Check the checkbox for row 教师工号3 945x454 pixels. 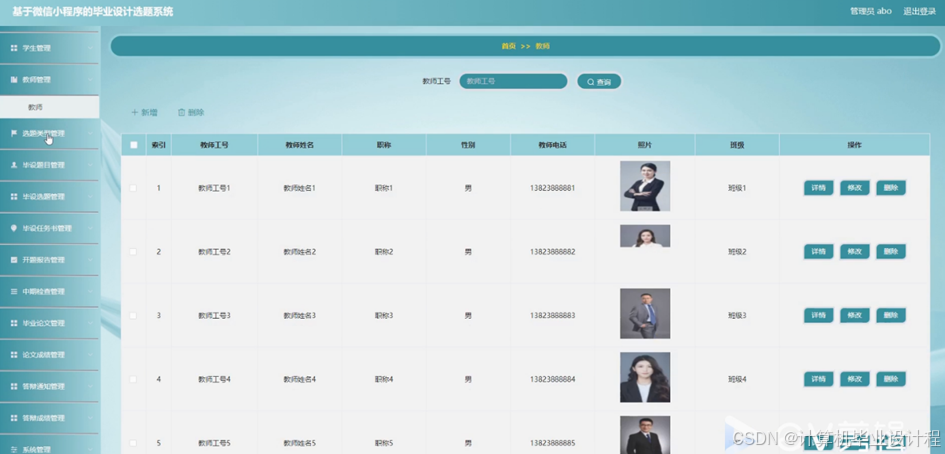point(133,315)
